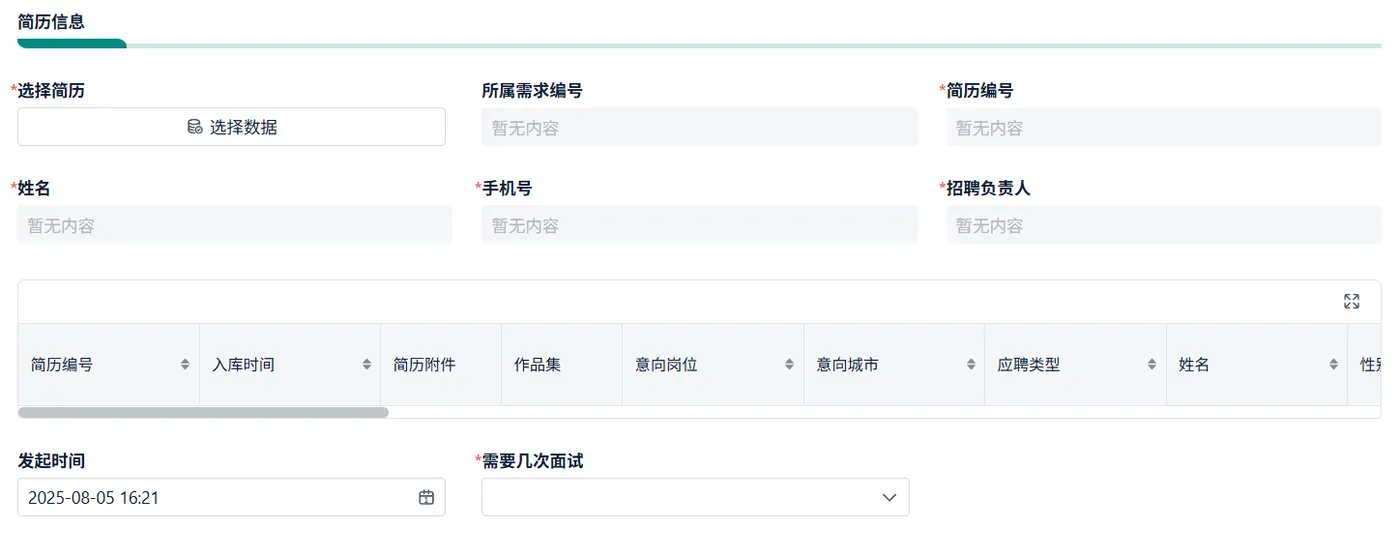Sort by 姓名 column sort icon
Screen dimensions: 1400x557
[x=1334, y=365]
